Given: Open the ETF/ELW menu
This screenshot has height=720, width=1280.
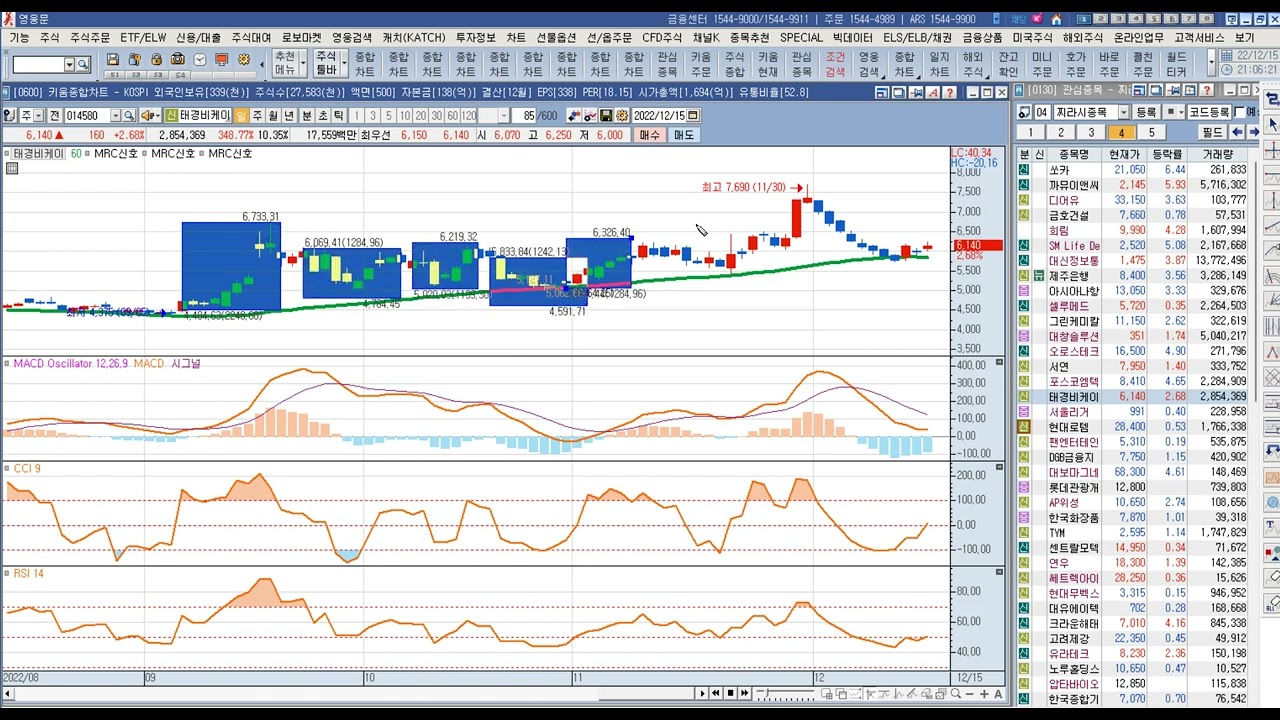Looking at the screenshot, I should point(143,37).
